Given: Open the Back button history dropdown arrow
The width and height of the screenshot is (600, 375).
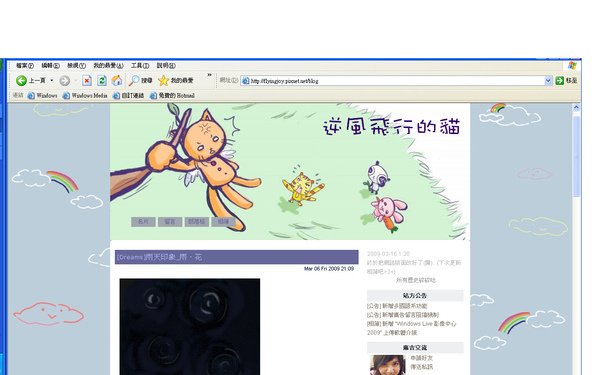Looking at the screenshot, I should pyautogui.click(x=52, y=80).
